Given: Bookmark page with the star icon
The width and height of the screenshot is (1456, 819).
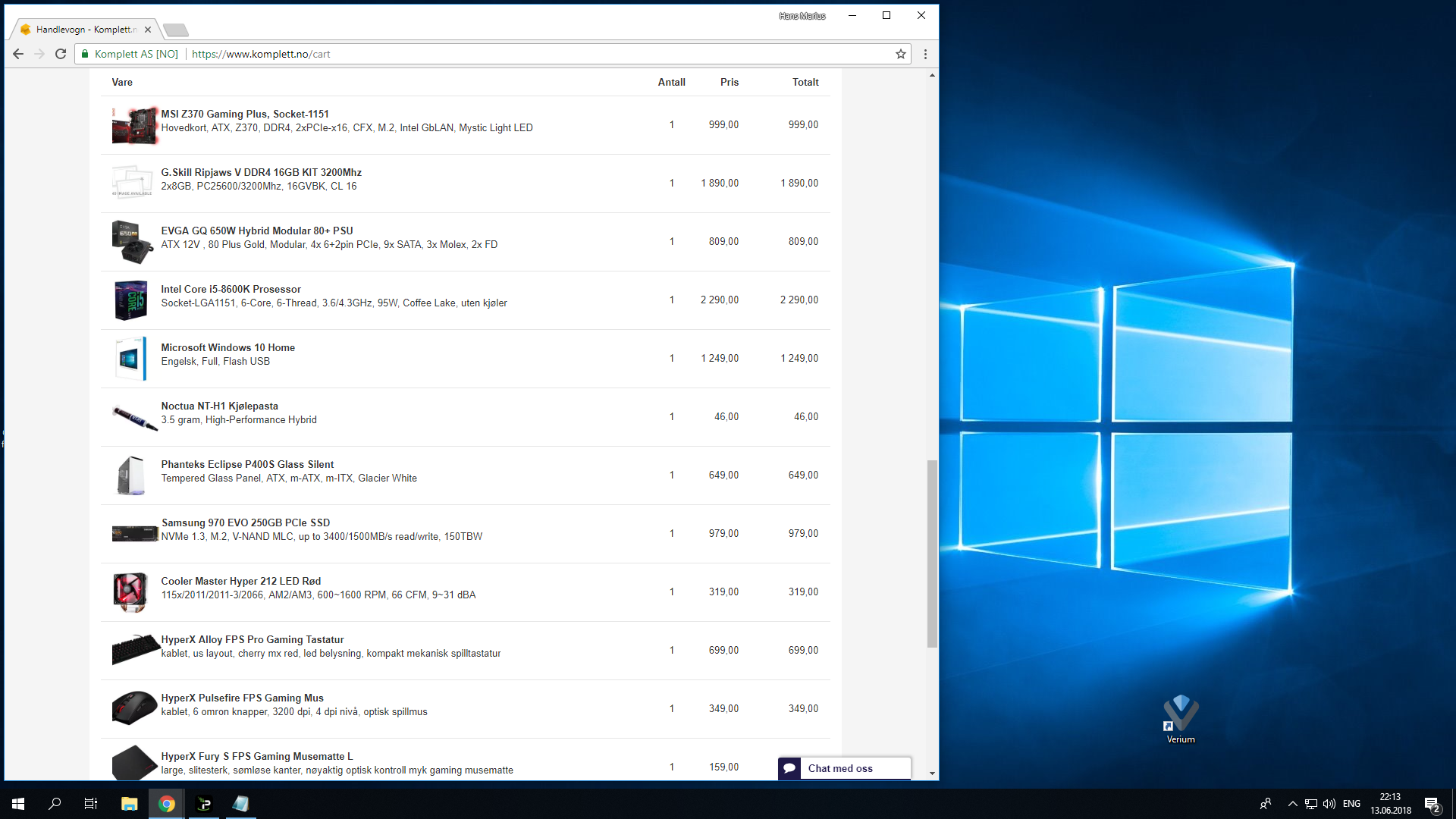Looking at the screenshot, I should [901, 54].
